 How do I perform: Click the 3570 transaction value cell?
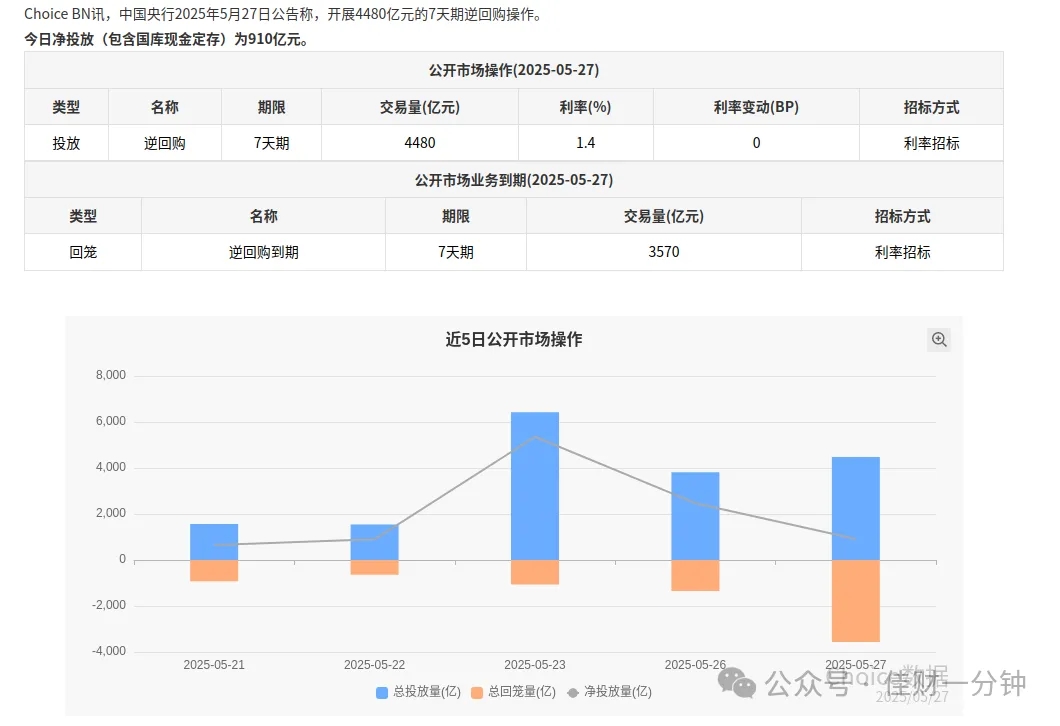click(x=664, y=252)
